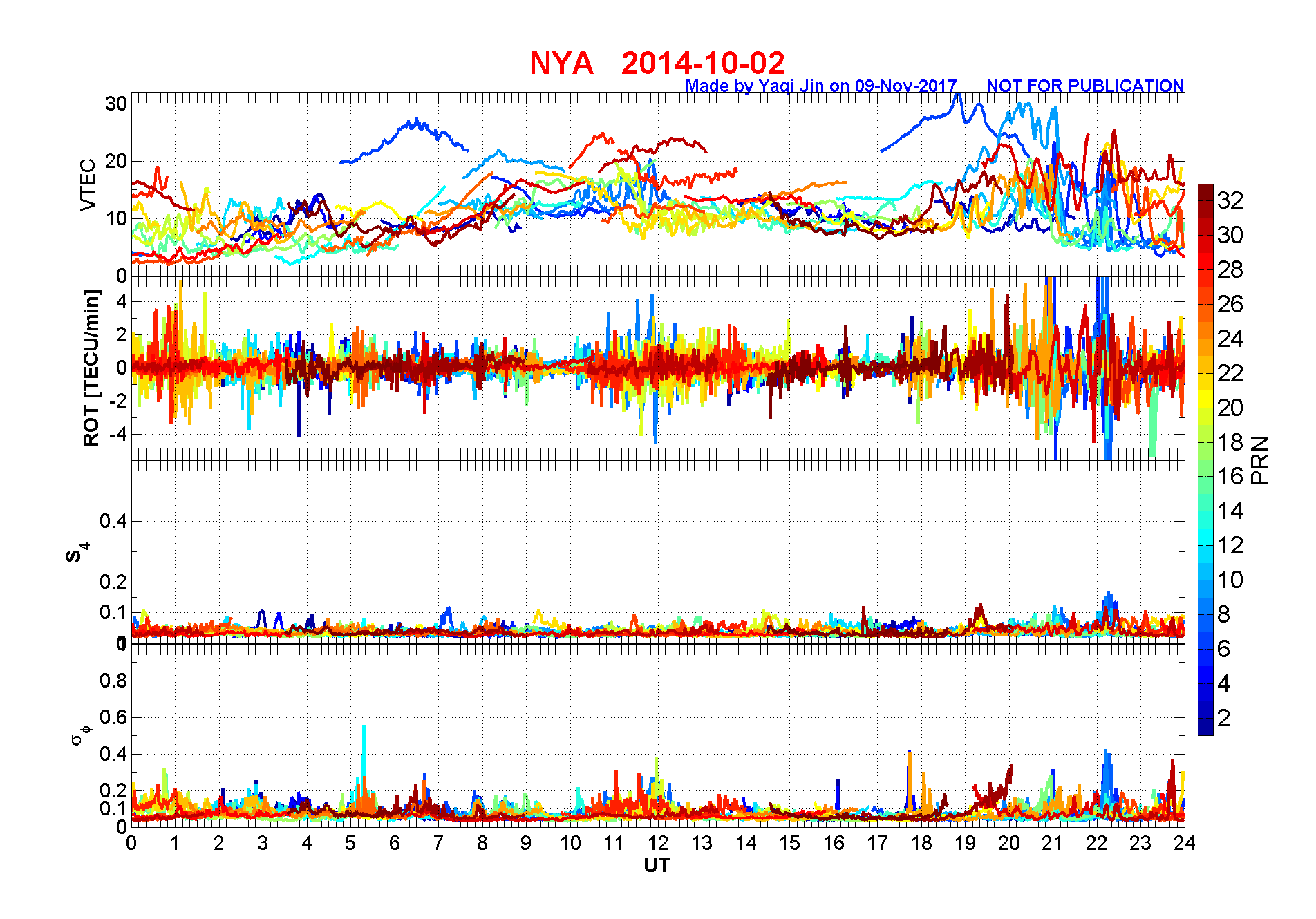Select the sigma-phi y-axis label
1316x919 pixels.
(80, 734)
